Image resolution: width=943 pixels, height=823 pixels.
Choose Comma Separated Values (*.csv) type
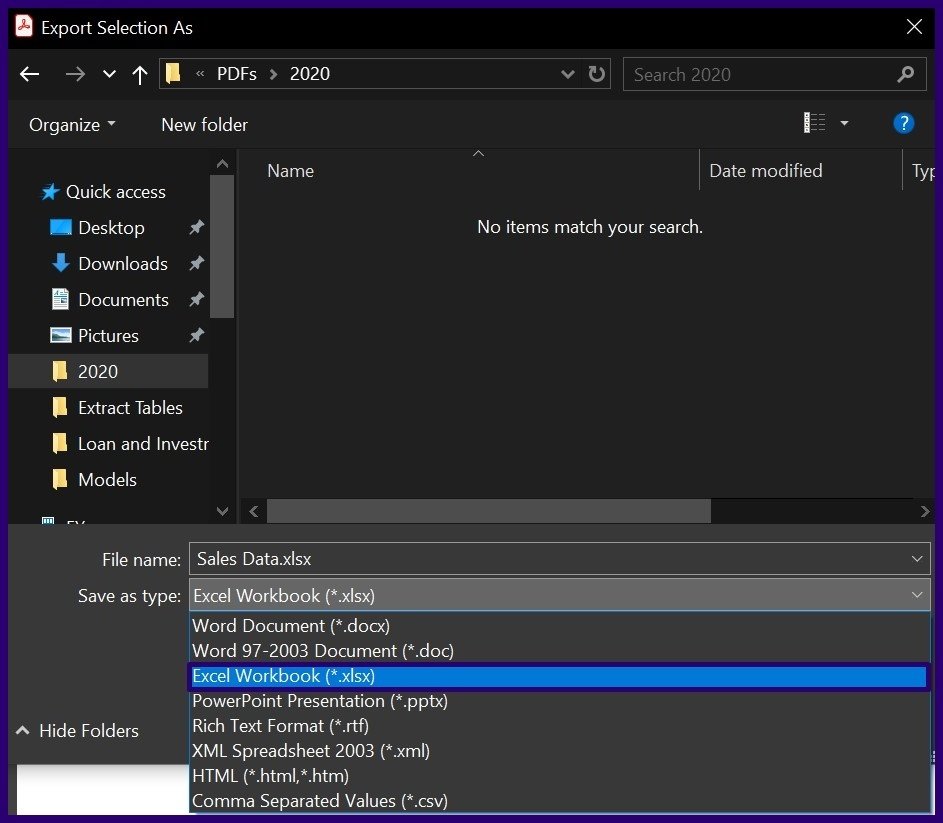click(x=320, y=801)
